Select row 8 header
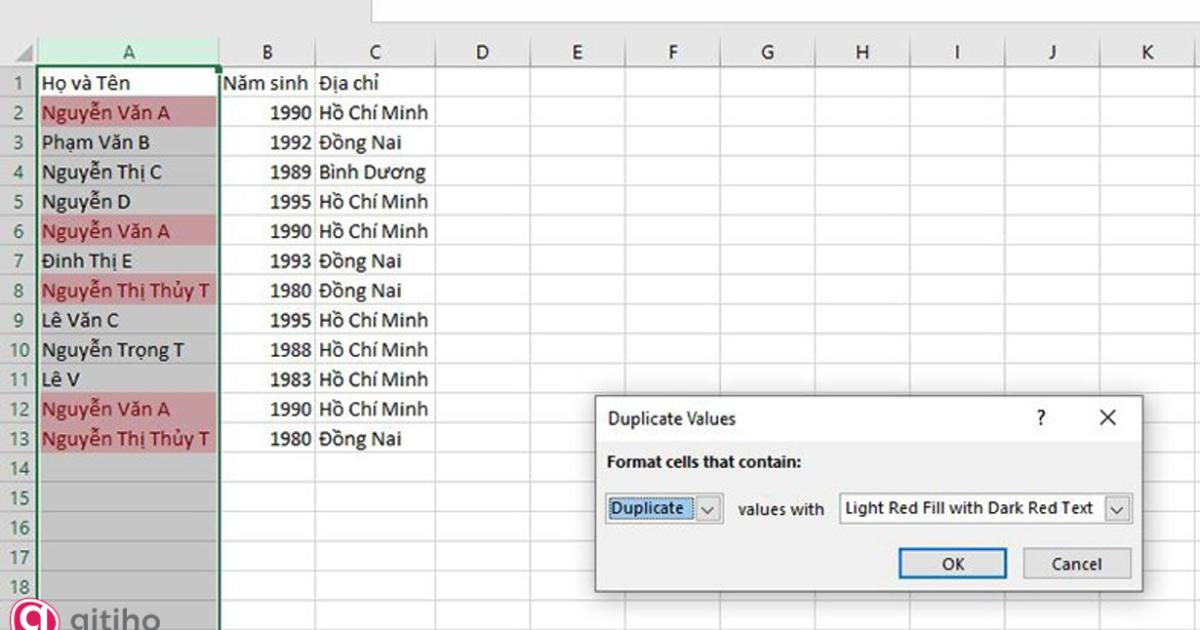 [x=20, y=290]
